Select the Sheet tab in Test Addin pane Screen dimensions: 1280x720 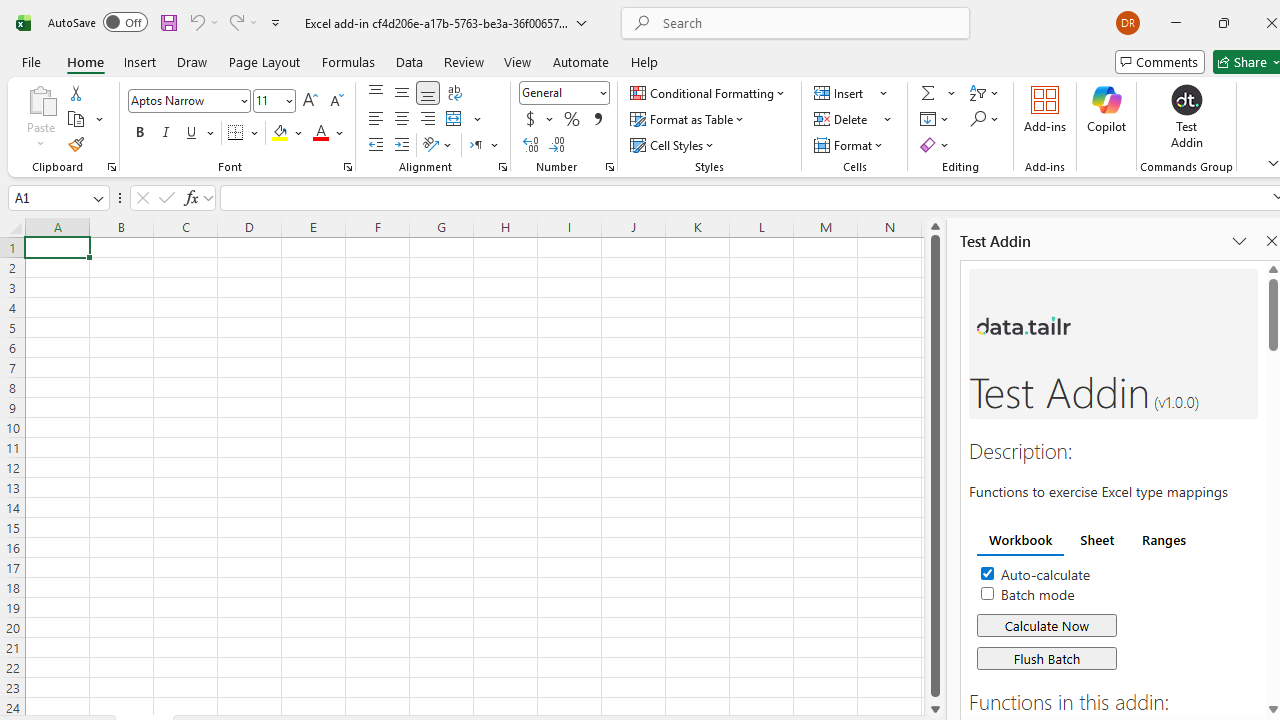click(1097, 540)
